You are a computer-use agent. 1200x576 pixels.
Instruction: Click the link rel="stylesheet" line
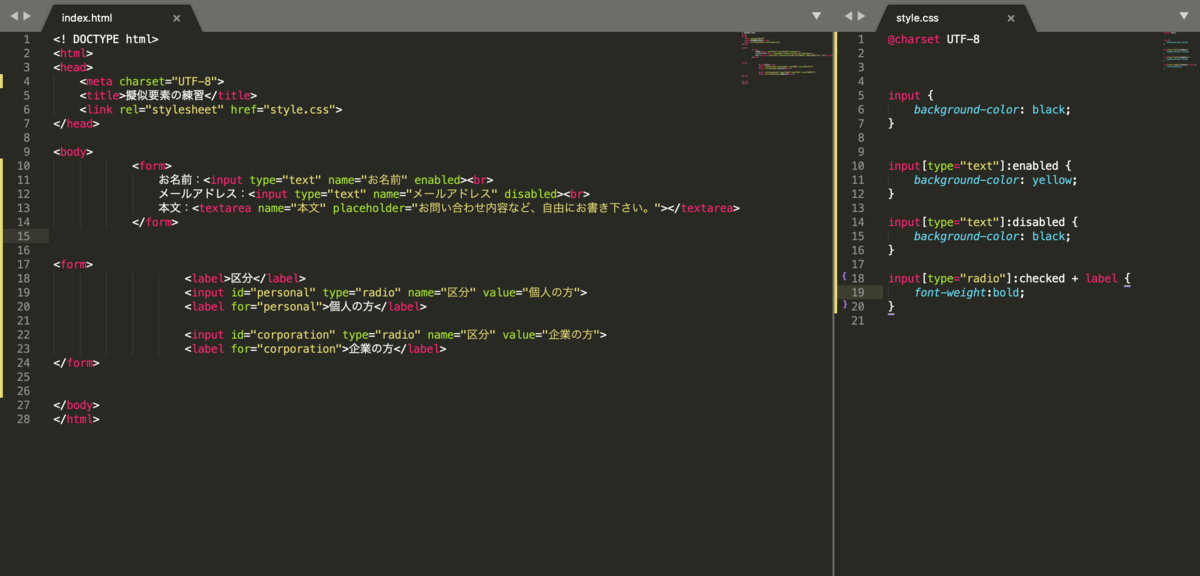211,109
